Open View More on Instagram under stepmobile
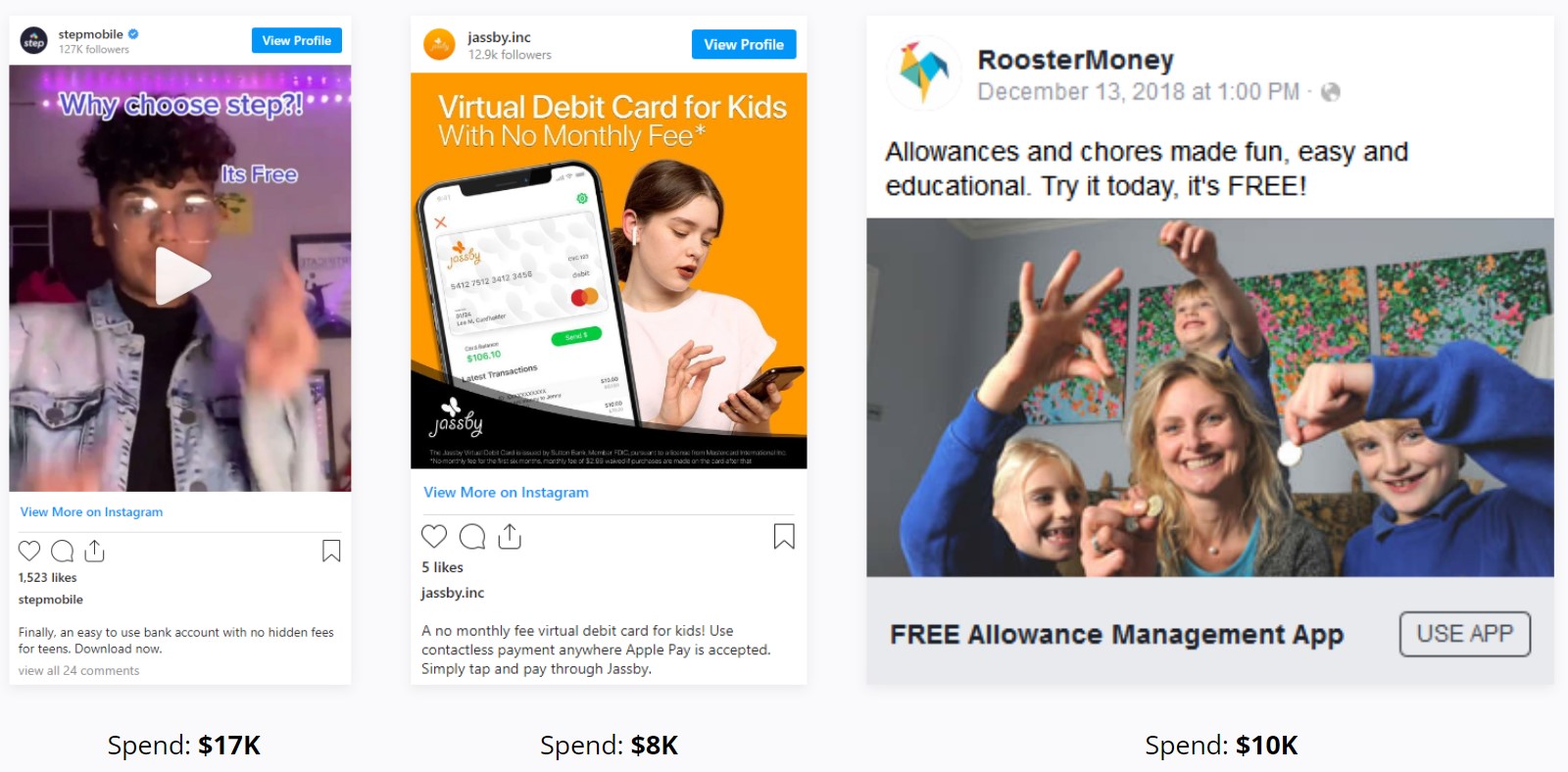This screenshot has width=1568, height=772. pos(91,511)
